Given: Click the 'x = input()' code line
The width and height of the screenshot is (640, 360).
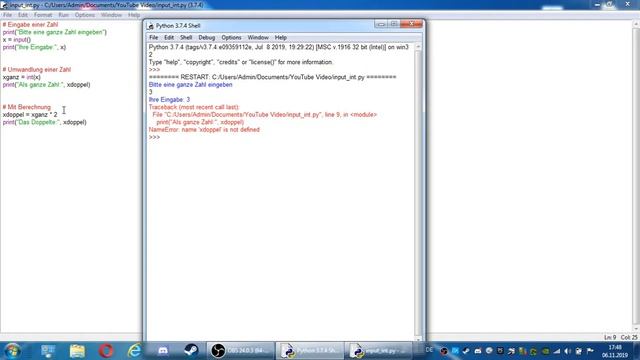Looking at the screenshot, I should click(16, 40).
